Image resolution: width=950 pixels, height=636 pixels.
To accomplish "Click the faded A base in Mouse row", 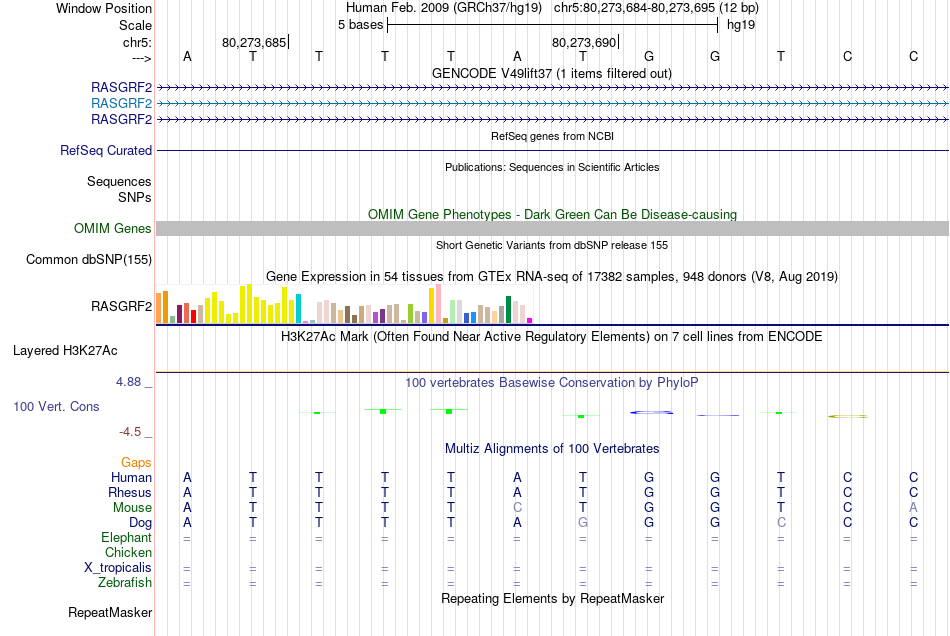I will pos(913,508).
